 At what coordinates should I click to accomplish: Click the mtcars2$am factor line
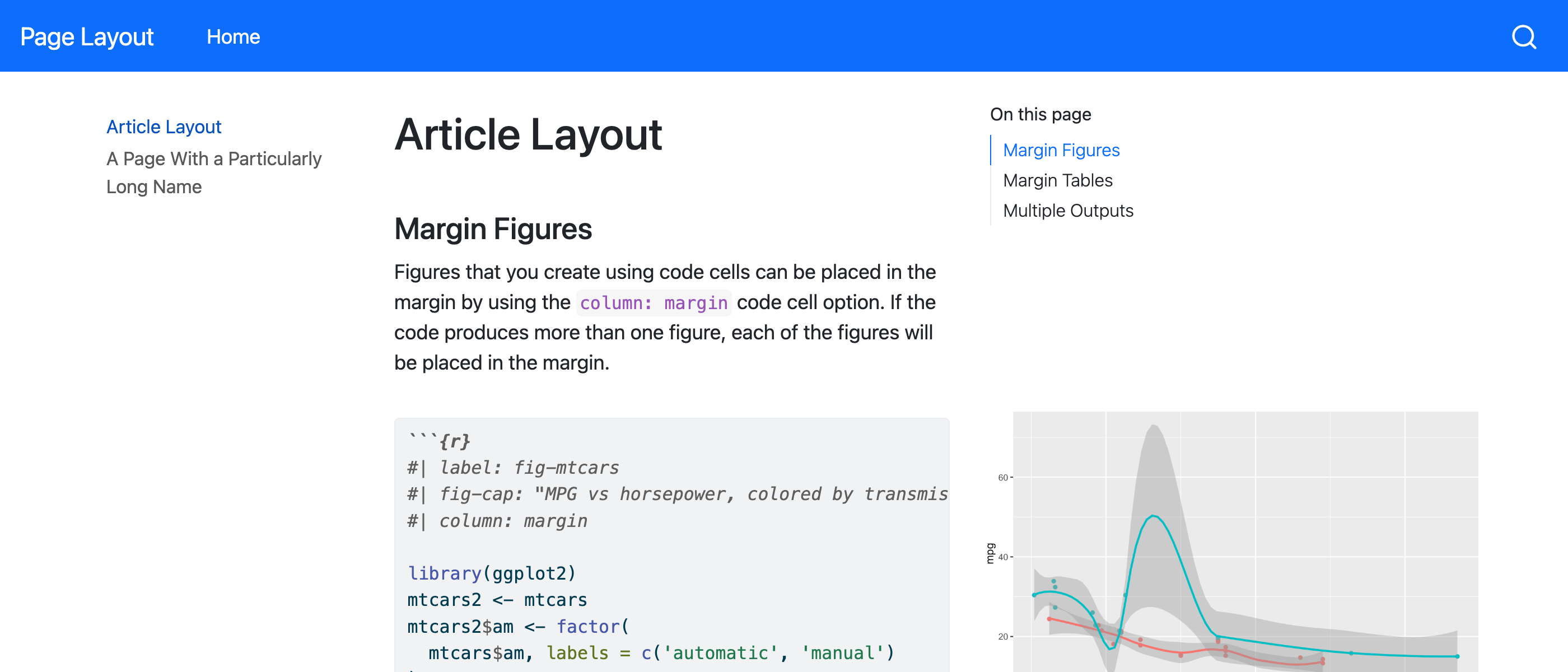pyautogui.click(x=517, y=626)
